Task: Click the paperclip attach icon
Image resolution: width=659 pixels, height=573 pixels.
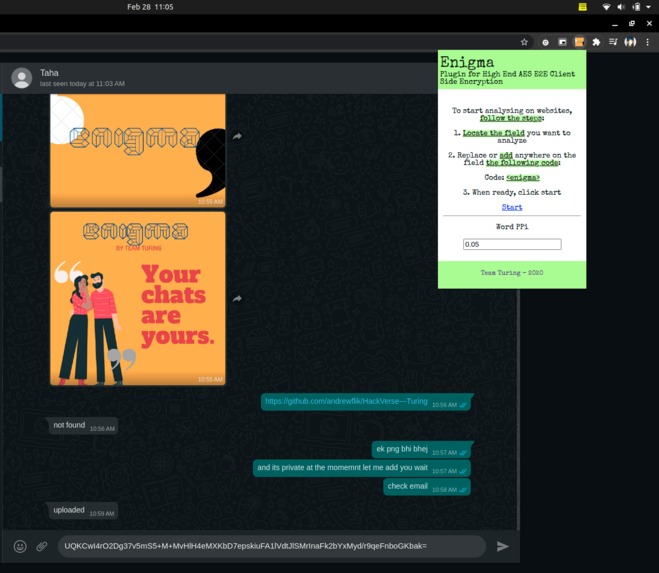Action: click(x=42, y=546)
